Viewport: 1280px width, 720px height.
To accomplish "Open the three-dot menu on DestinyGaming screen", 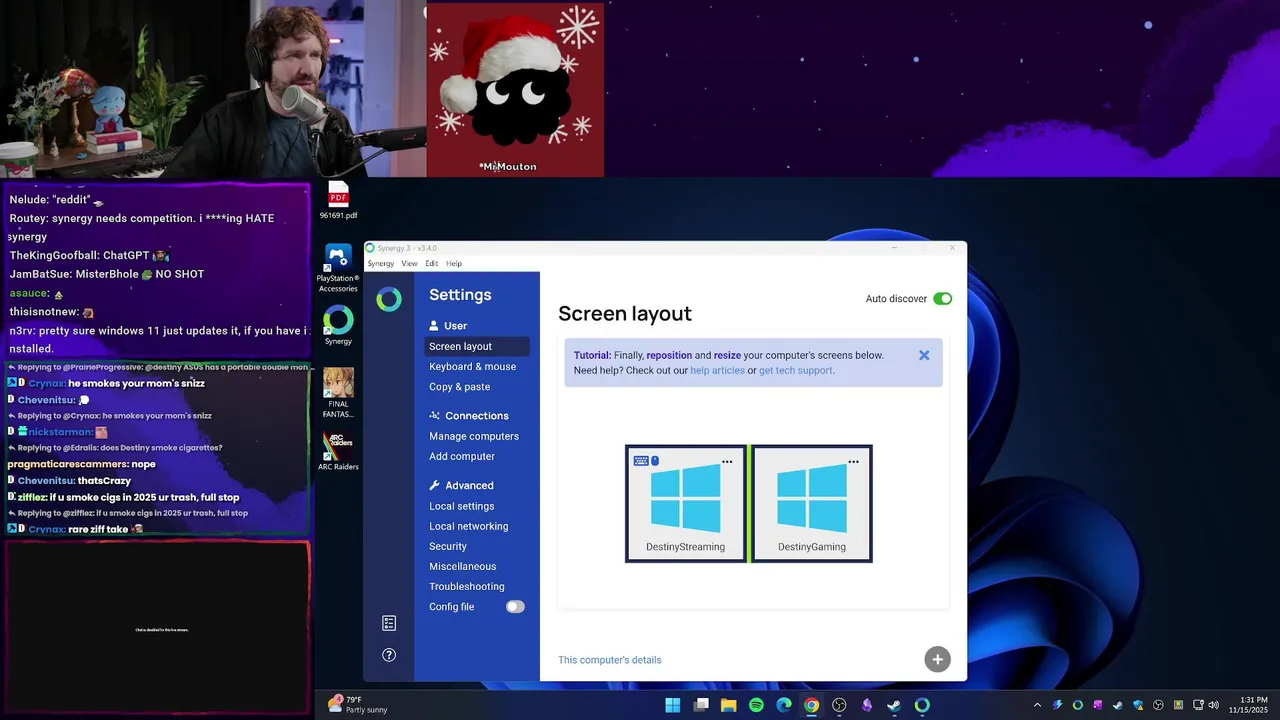I will click(853, 462).
